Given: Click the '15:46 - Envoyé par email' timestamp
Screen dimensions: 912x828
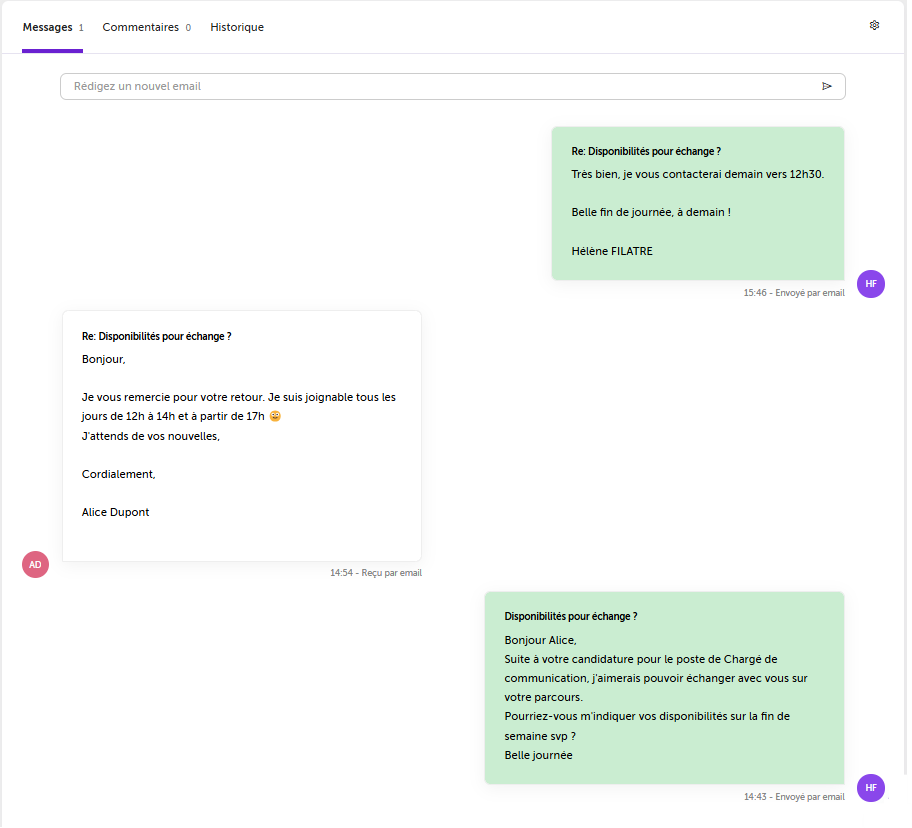Looking at the screenshot, I should coord(794,293).
